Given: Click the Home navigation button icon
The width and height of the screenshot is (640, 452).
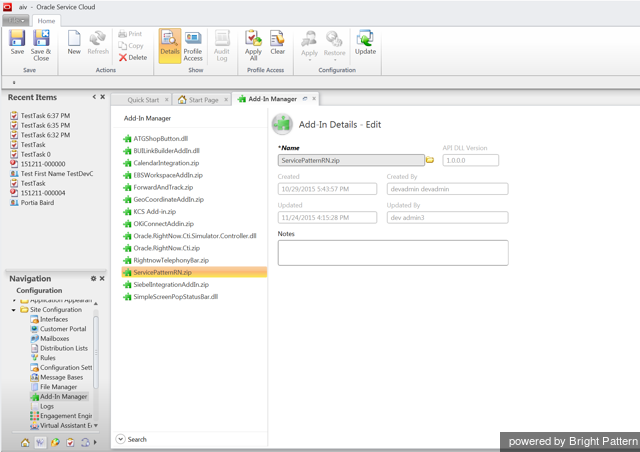Looking at the screenshot, I should point(25,443).
